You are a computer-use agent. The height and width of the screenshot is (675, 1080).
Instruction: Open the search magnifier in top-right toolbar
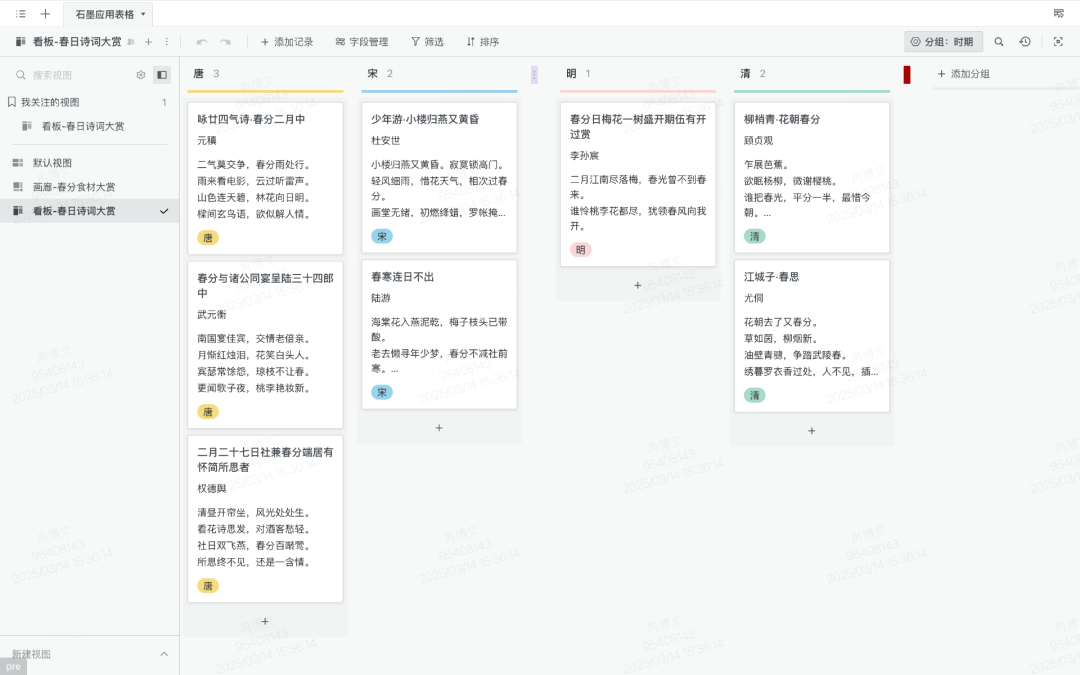(998, 42)
